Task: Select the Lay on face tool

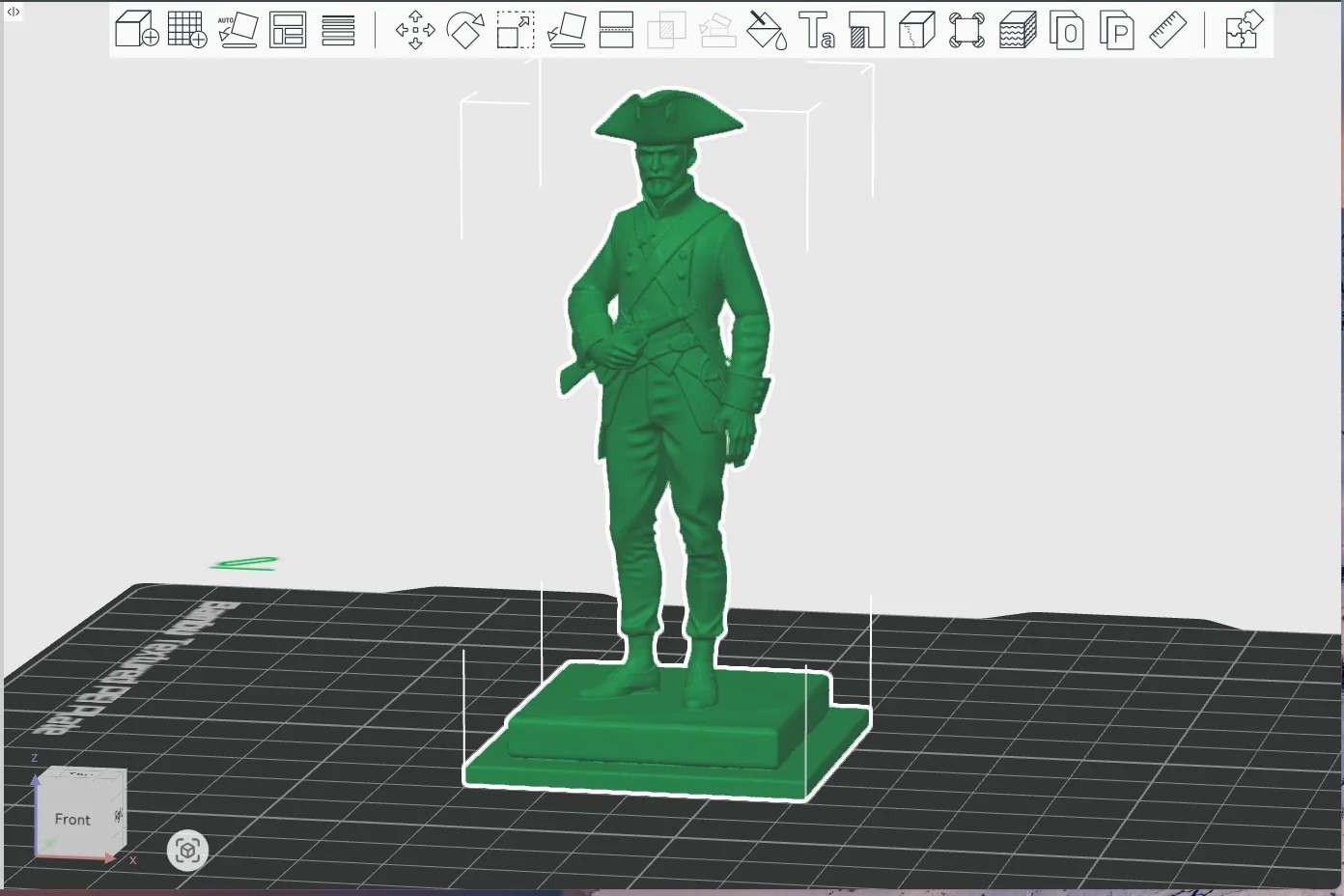Action: pyautogui.click(x=566, y=30)
